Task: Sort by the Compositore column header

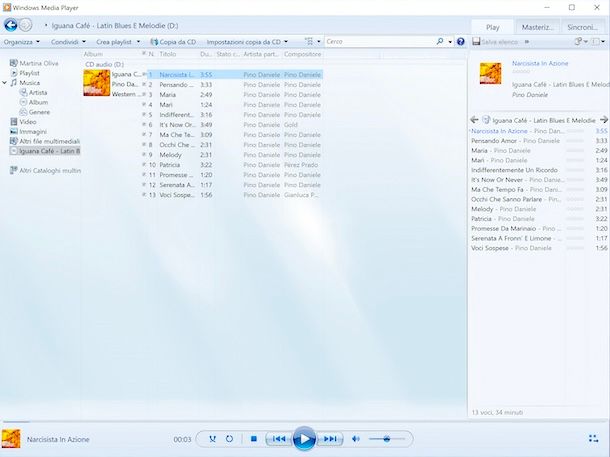Action: click(303, 54)
